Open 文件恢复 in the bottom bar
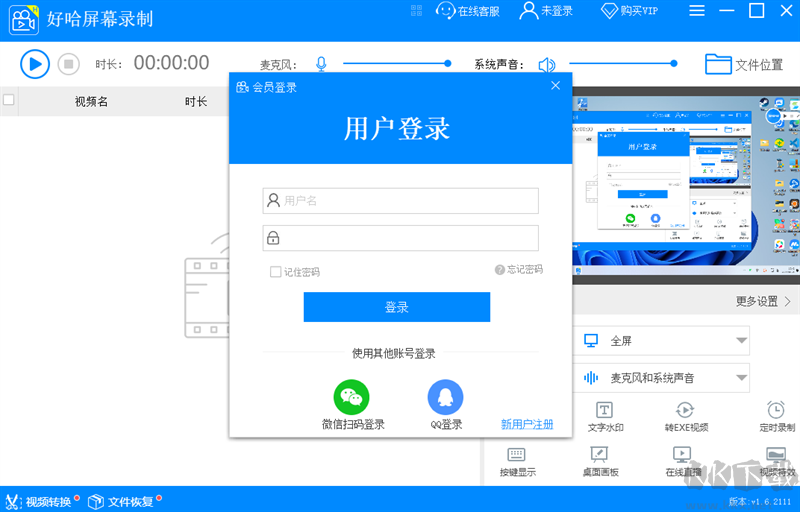Screen dimensions: 800x512 125,501
